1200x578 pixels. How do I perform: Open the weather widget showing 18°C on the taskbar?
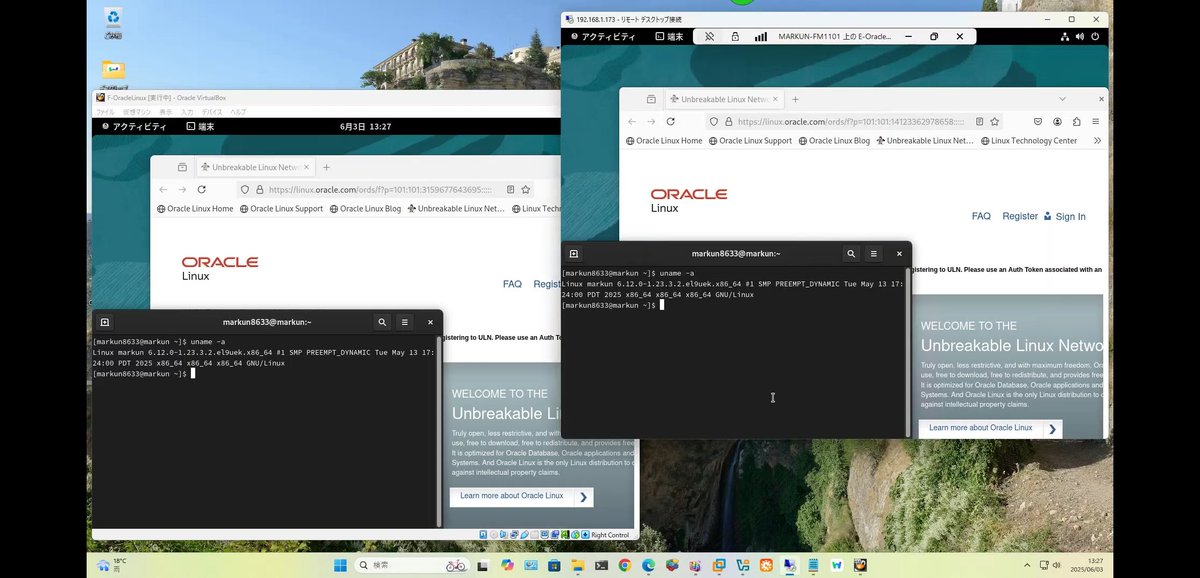[113, 565]
